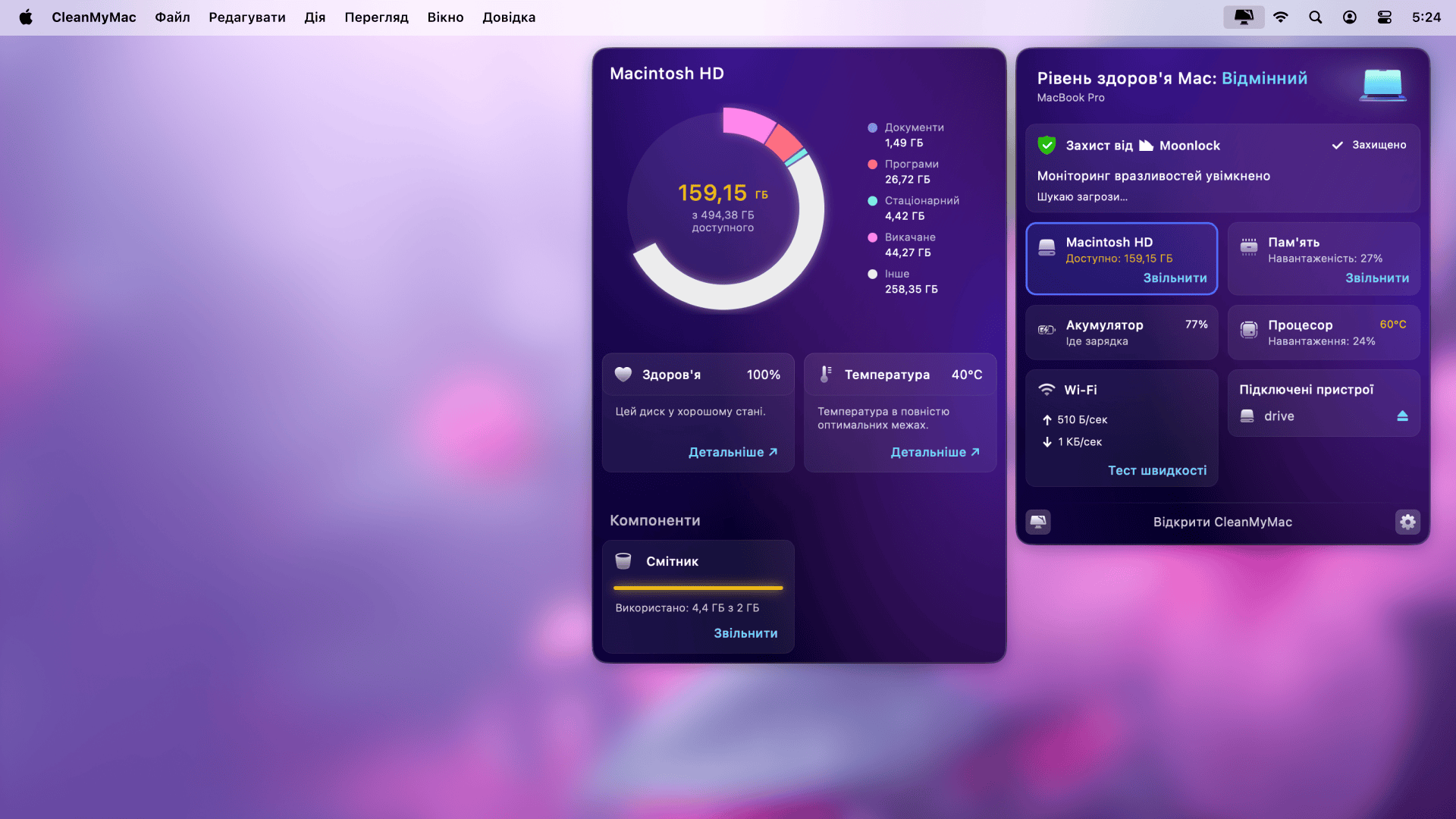The image size is (1456, 819).
Task: Click the user account icon in the menu bar
Action: 1350,17
